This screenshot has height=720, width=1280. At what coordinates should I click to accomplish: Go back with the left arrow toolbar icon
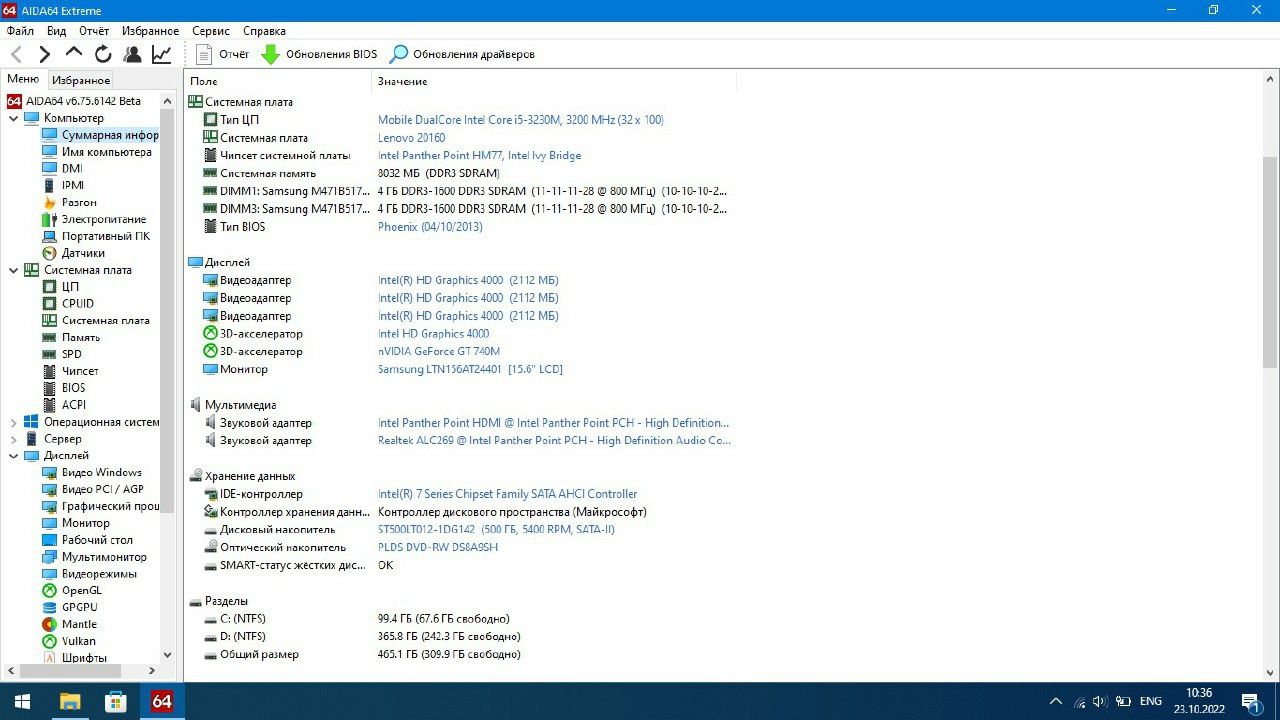pyautogui.click(x=16, y=54)
